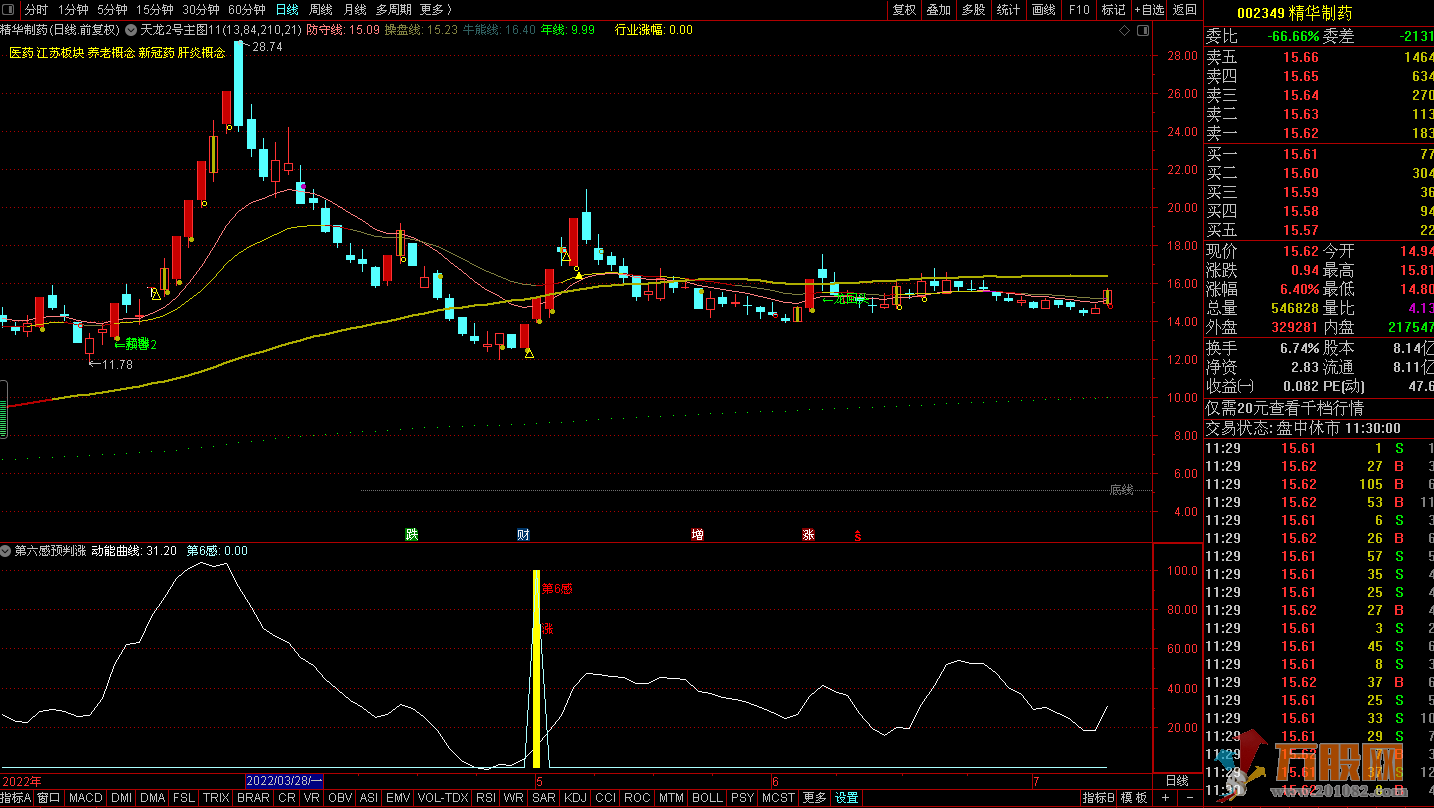Viewport: 1434px width, 808px height.
Task: Click the 叠加 overlay button
Action: (x=938, y=9)
